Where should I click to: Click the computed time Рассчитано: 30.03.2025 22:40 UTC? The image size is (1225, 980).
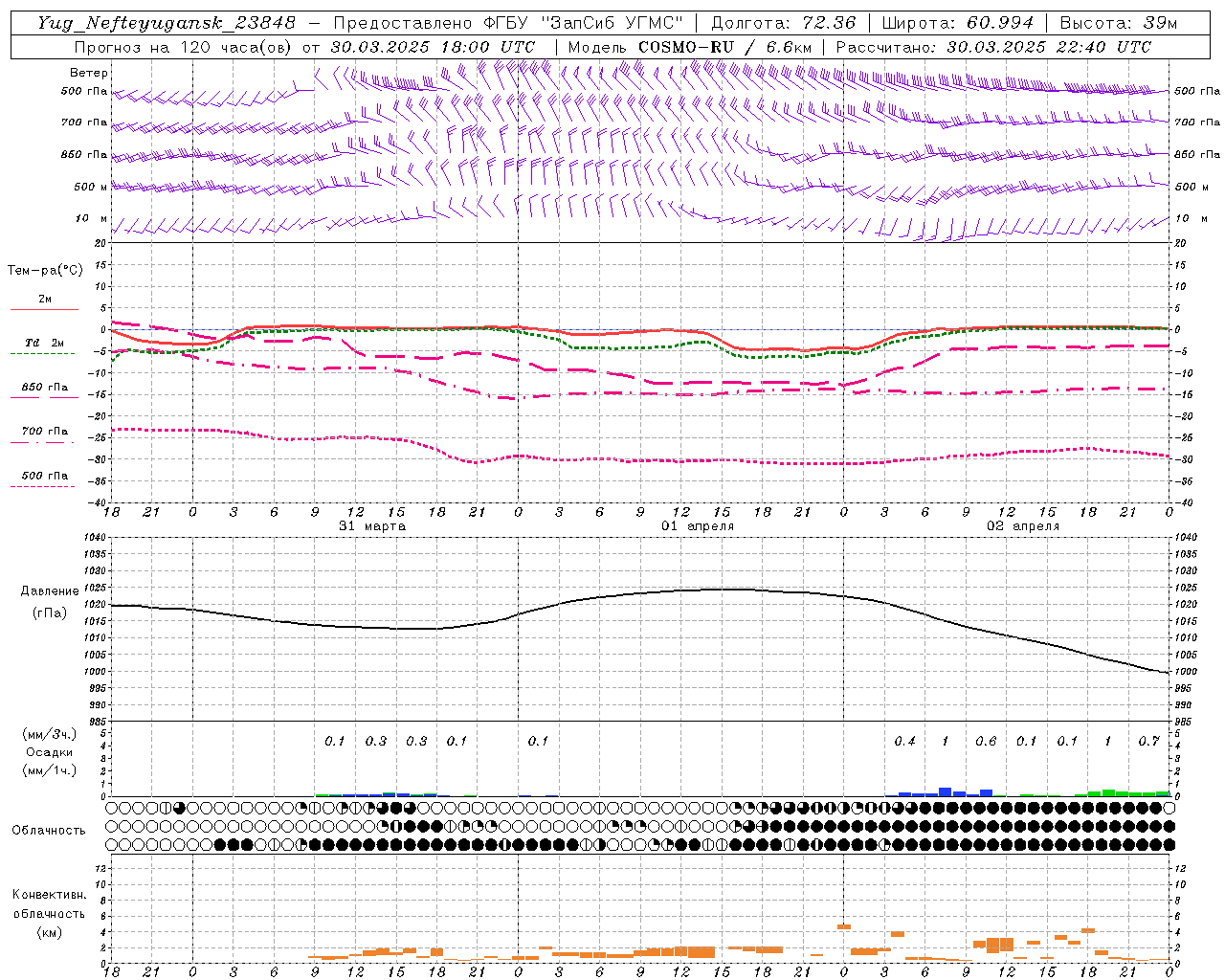993,47
